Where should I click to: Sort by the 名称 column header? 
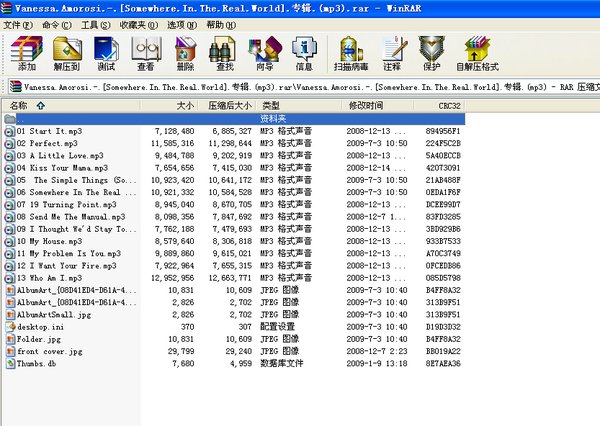click(71, 106)
